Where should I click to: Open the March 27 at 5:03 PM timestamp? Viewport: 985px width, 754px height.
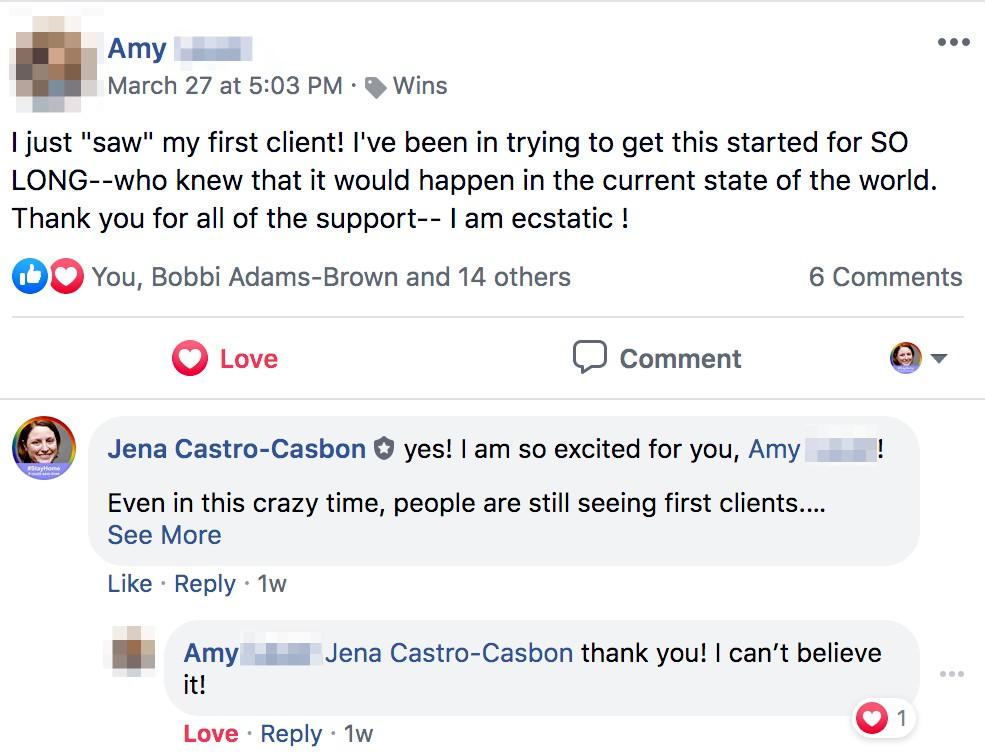coord(225,86)
